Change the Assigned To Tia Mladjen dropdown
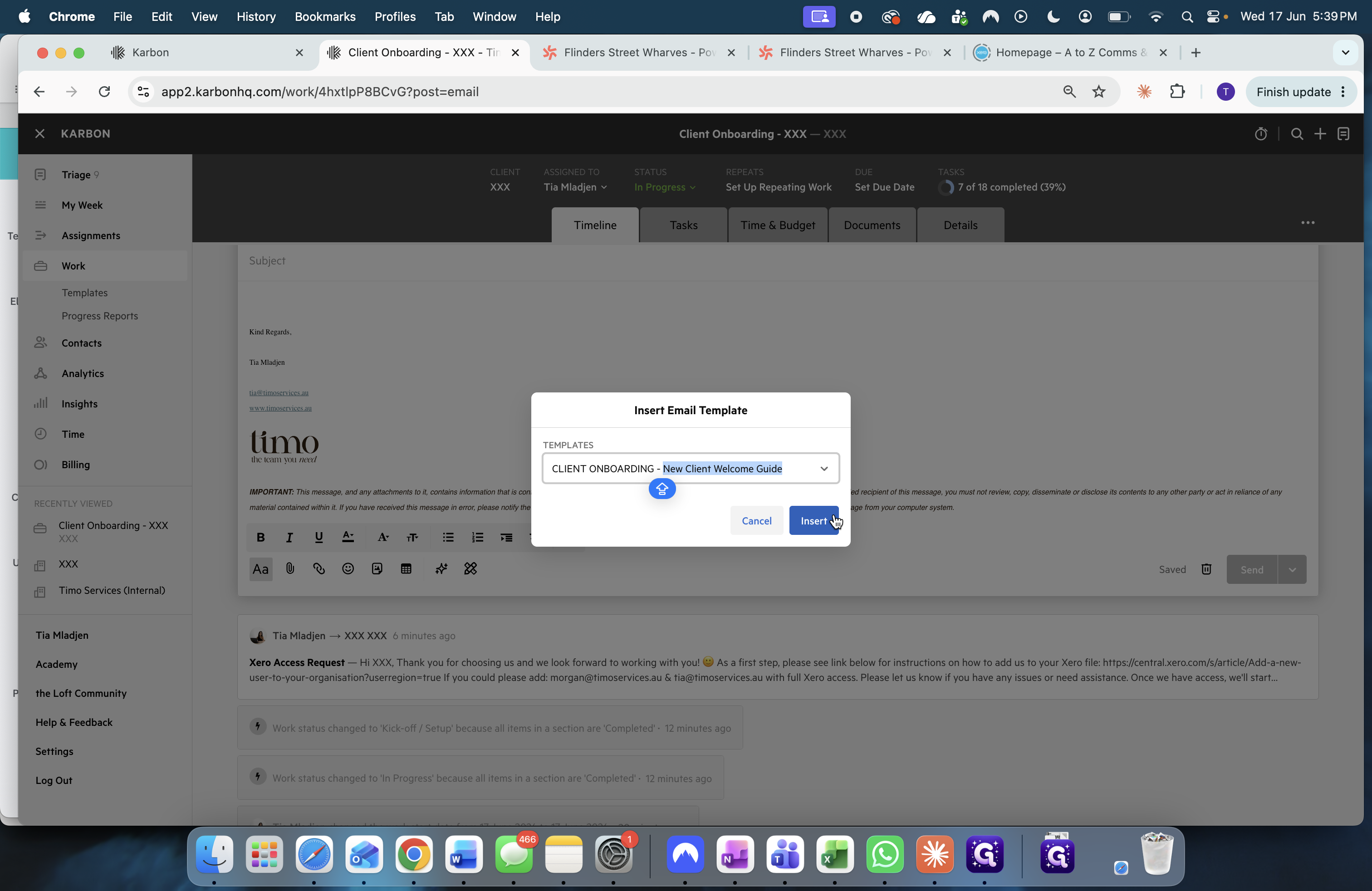The height and width of the screenshot is (891, 1372). 575,187
